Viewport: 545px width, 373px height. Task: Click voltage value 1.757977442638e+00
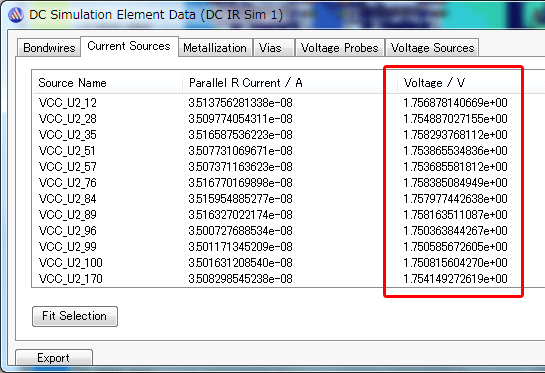click(455, 199)
